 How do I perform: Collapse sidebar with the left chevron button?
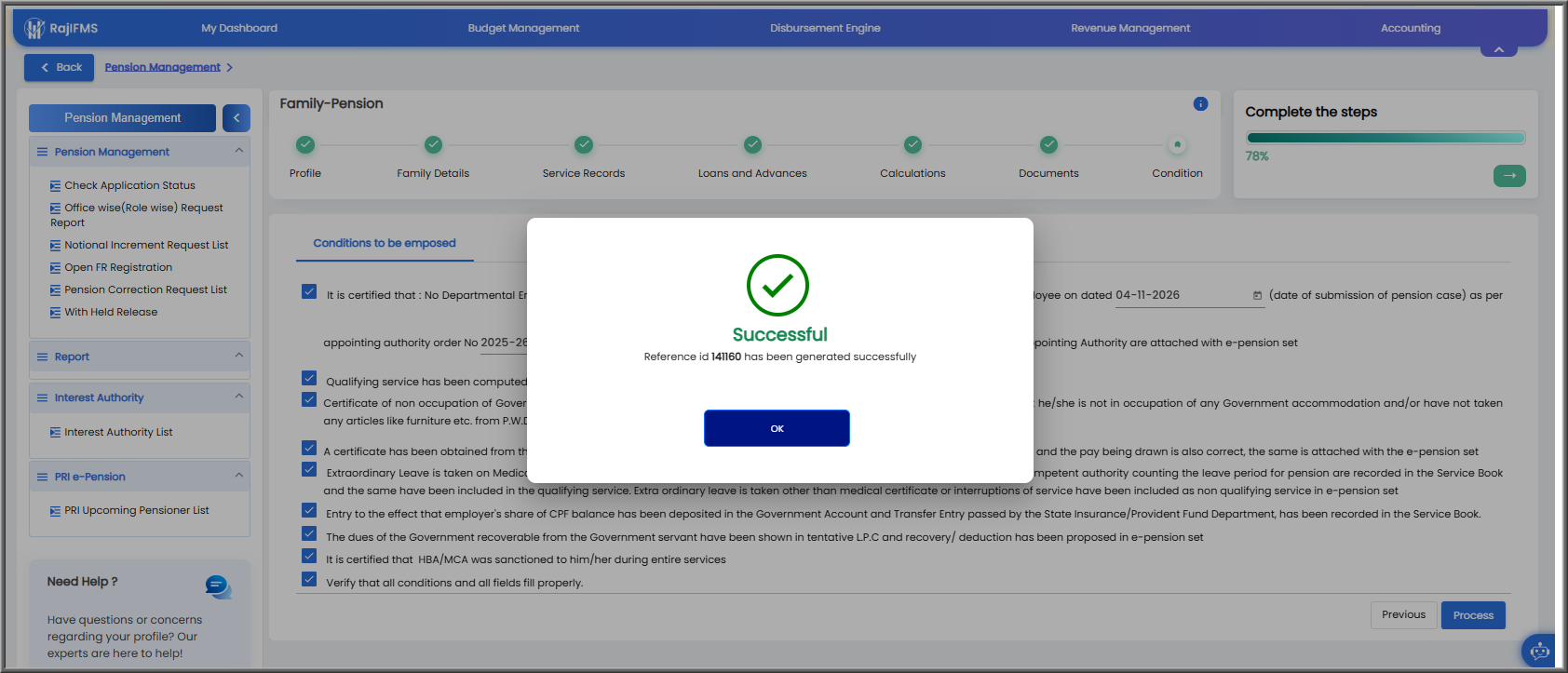click(x=237, y=118)
